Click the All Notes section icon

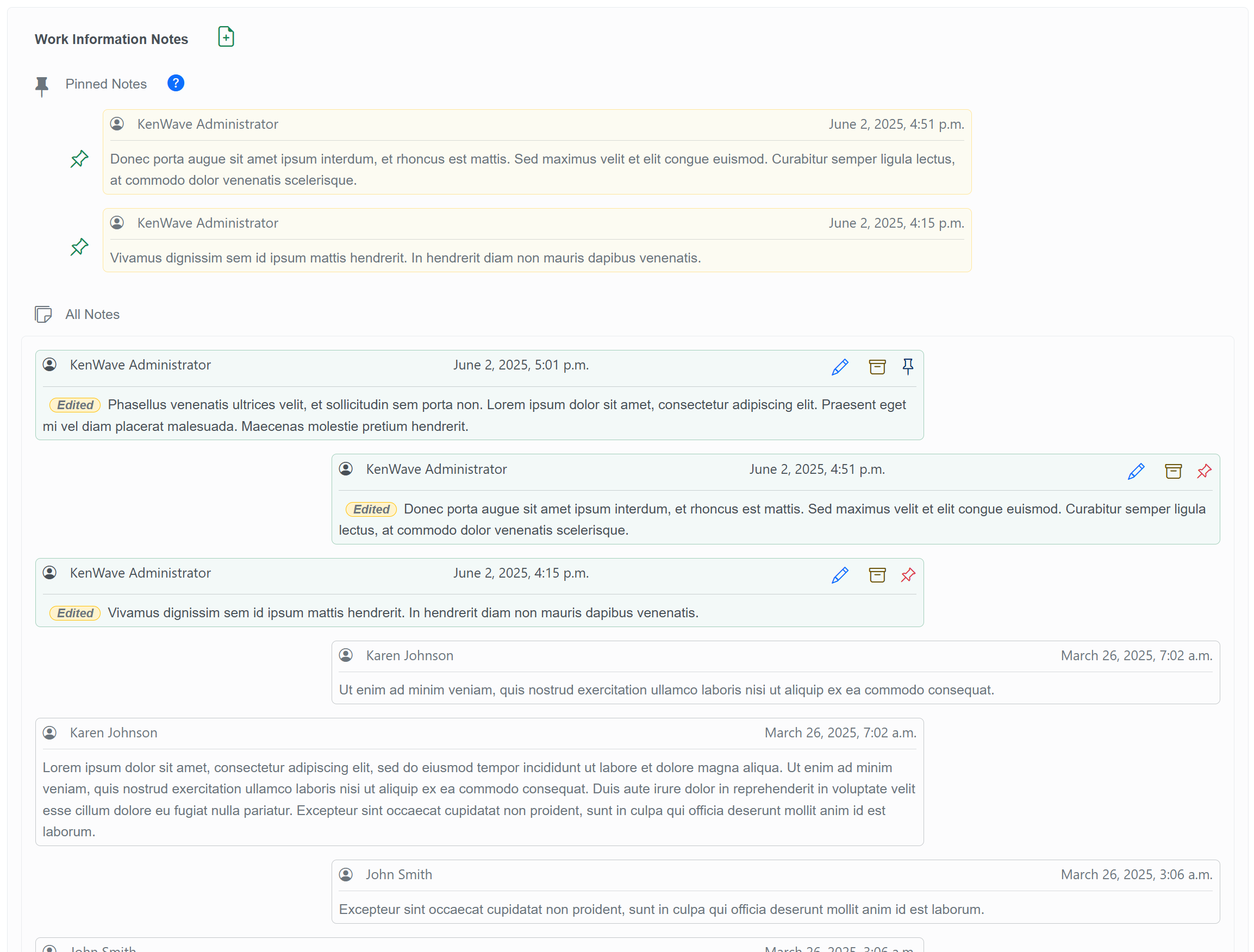point(43,315)
